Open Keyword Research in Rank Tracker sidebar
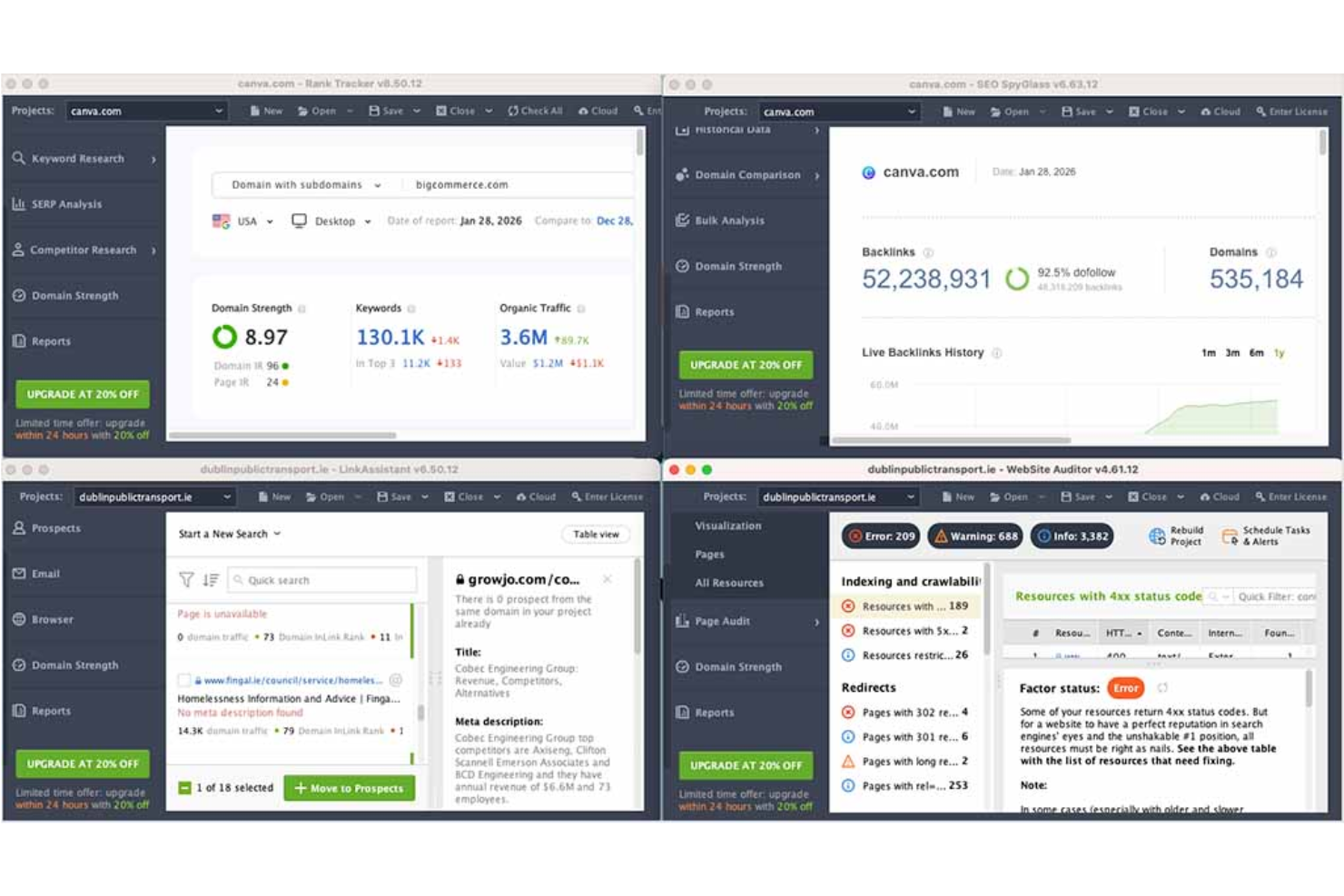This screenshot has height=896, width=1344. (78, 158)
